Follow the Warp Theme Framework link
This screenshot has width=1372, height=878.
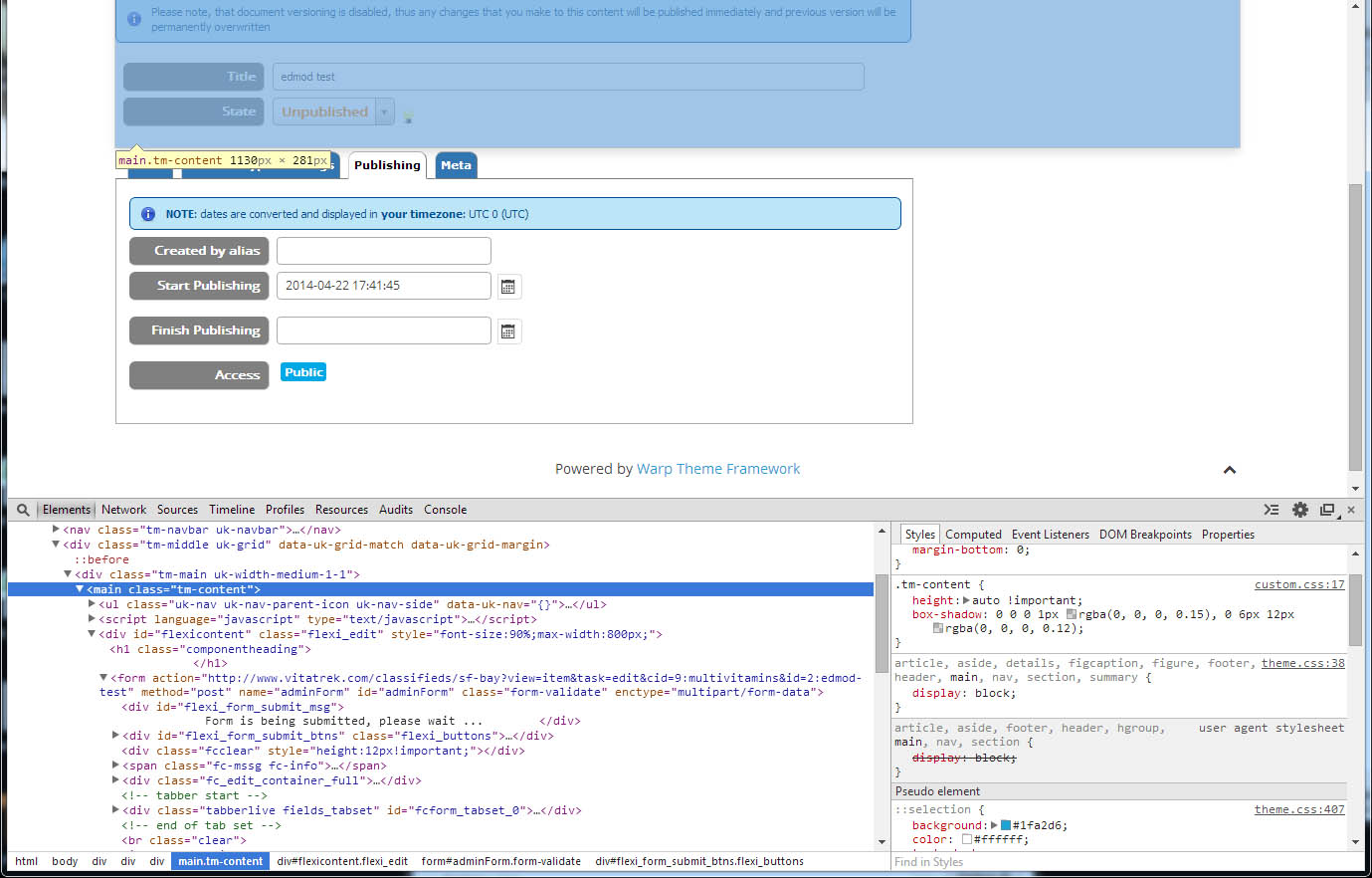(x=718, y=469)
